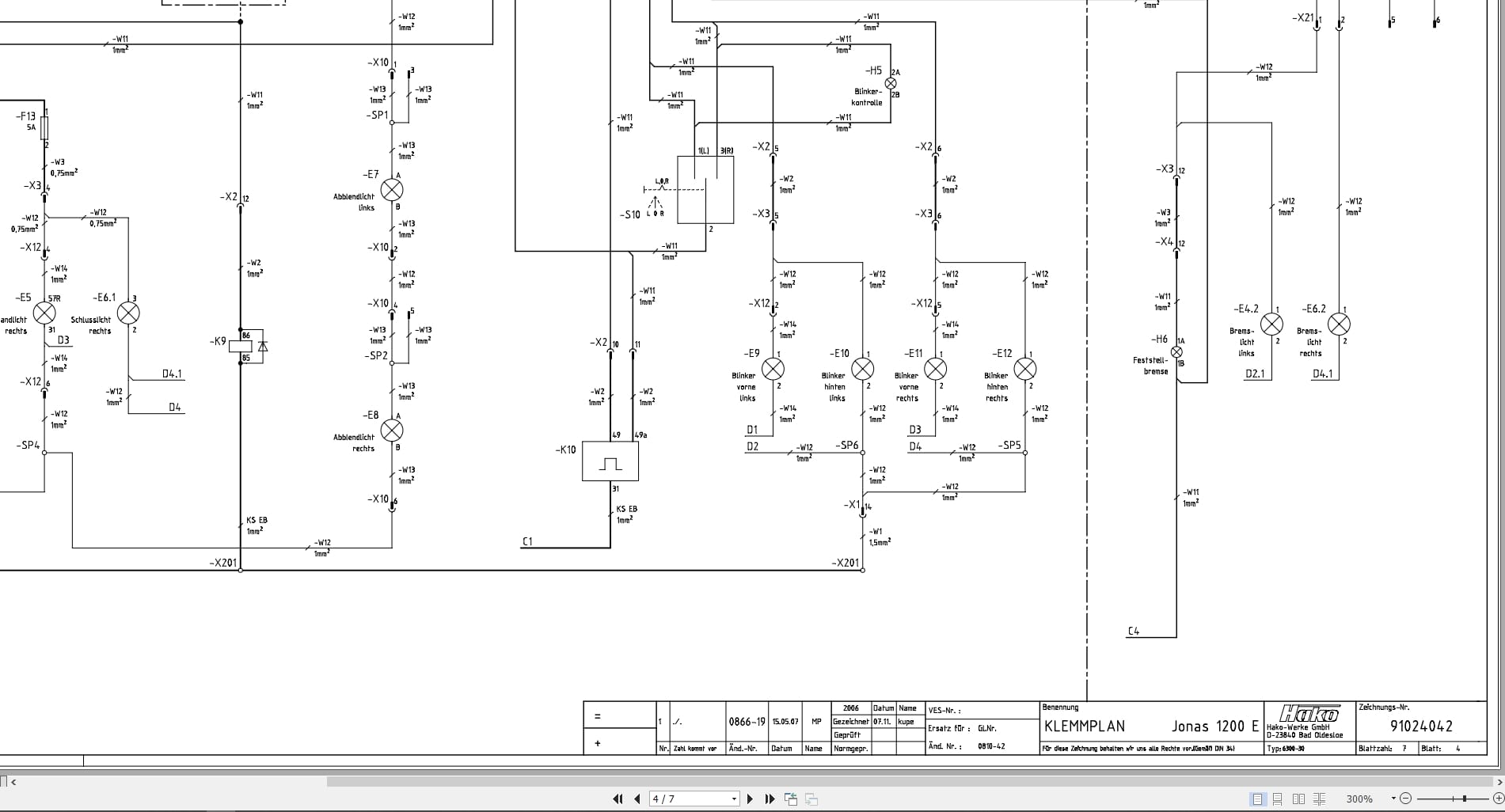Click the zoom out minus button
The height and width of the screenshot is (812, 1505).
pyautogui.click(x=1406, y=799)
